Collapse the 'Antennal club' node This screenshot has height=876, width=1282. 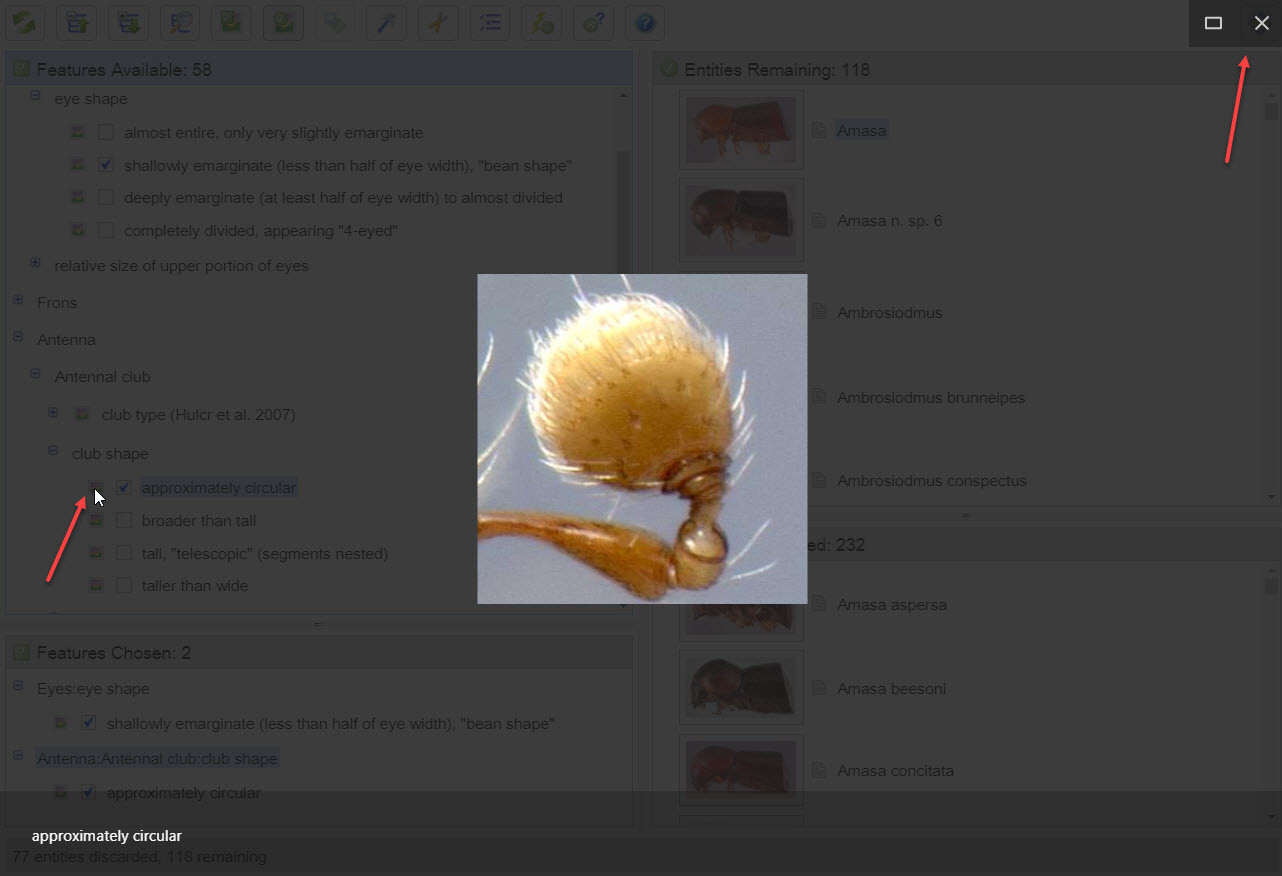35,375
